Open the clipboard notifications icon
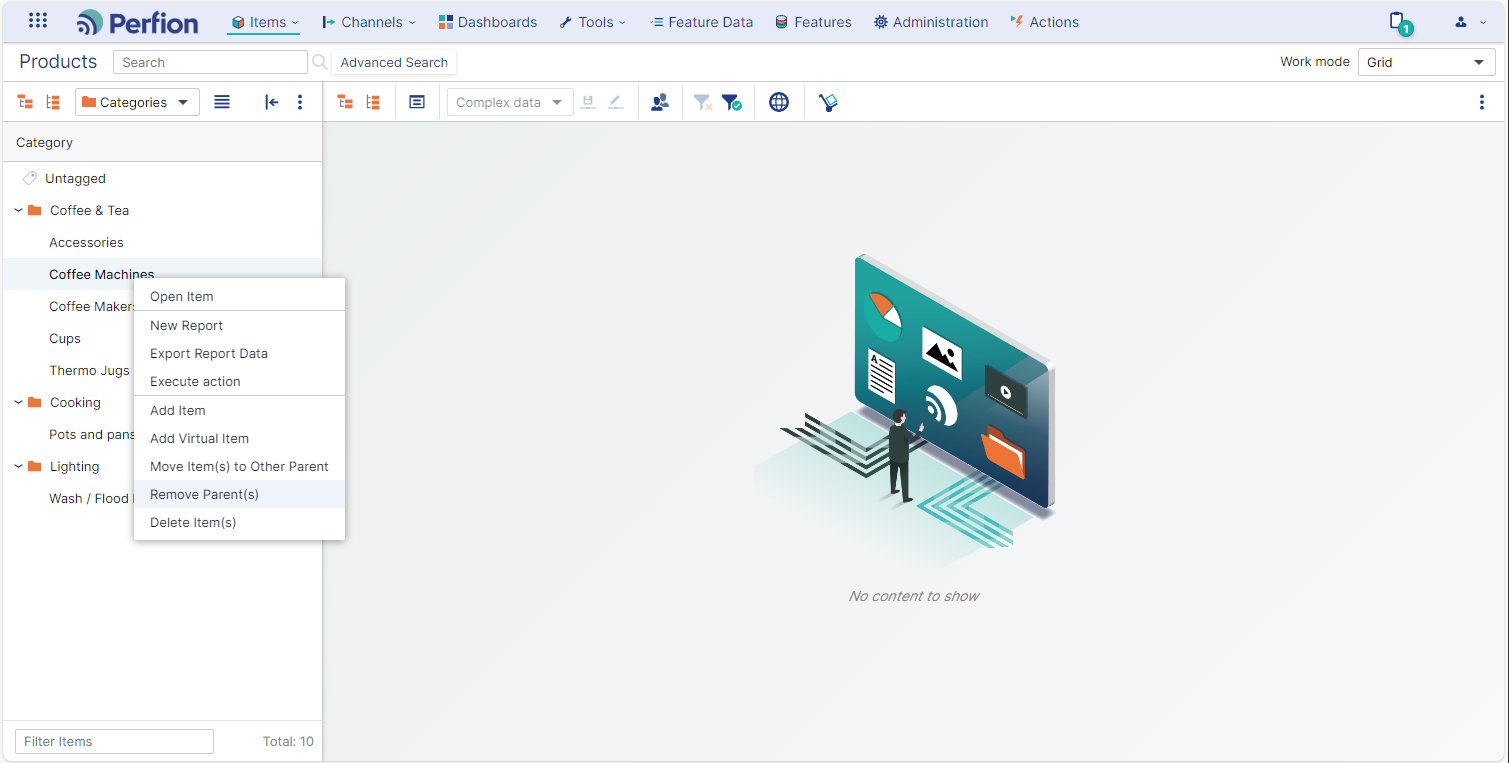 [x=1400, y=22]
